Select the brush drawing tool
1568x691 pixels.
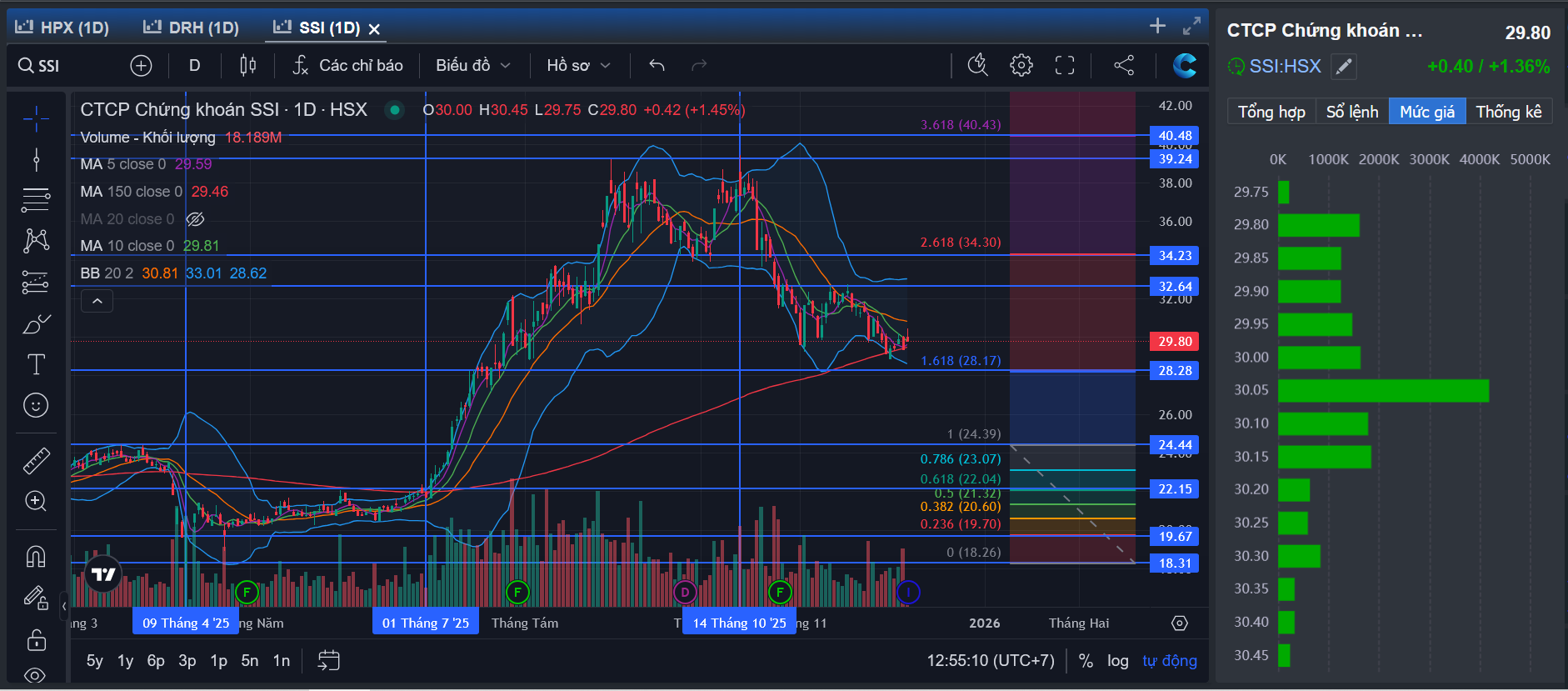36,323
